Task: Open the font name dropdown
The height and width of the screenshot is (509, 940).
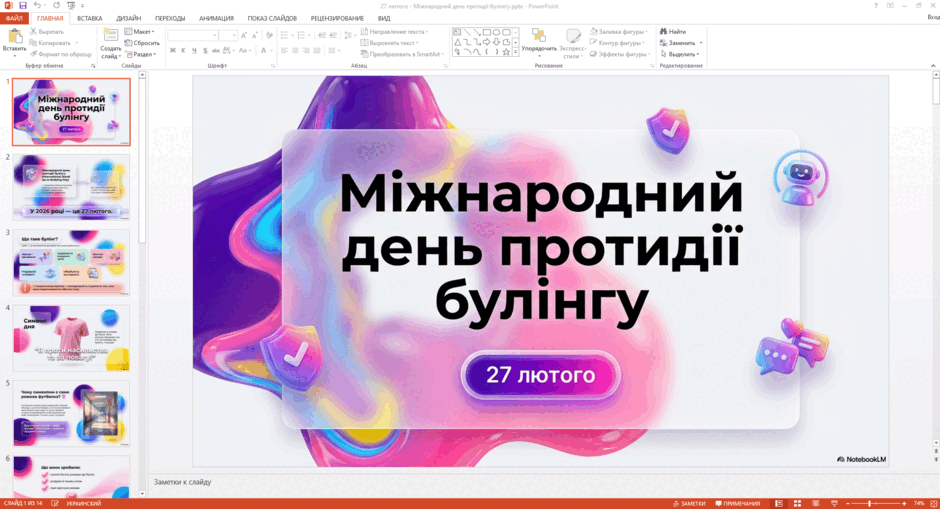Action: click(x=214, y=36)
